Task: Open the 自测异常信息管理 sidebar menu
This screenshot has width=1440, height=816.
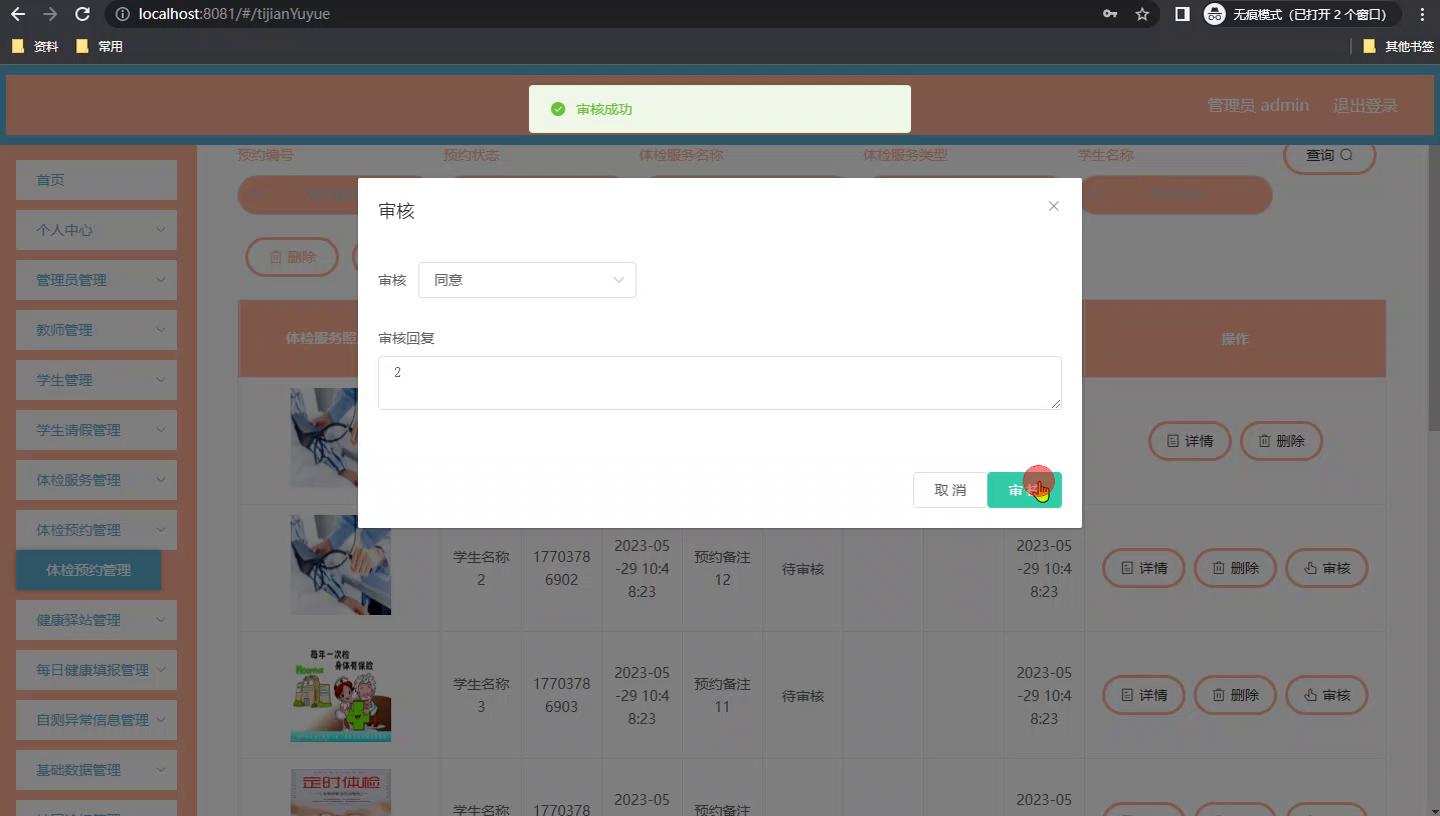Action: pyautogui.click(x=96, y=720)
